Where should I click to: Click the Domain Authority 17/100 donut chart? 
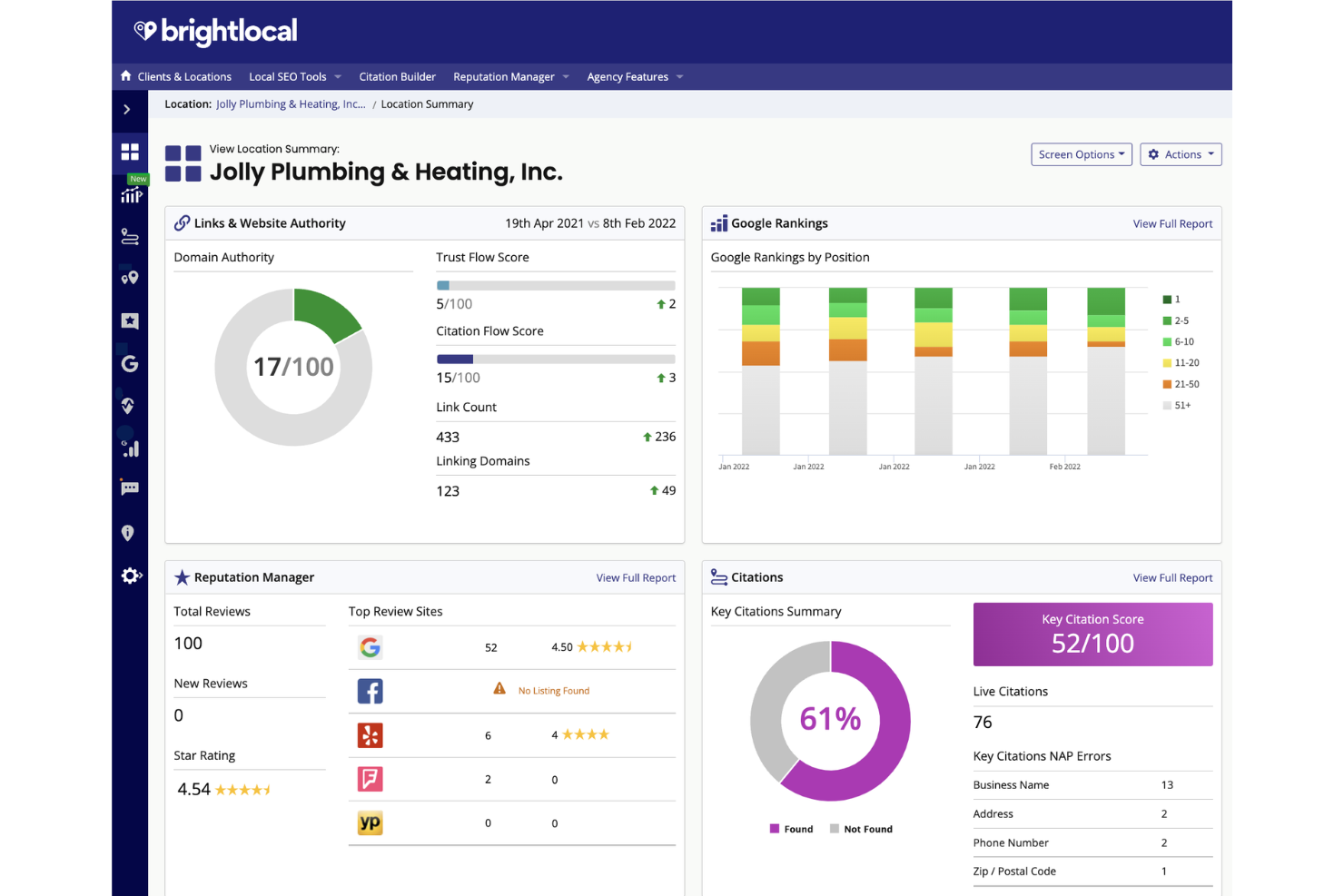coord(293,367)
